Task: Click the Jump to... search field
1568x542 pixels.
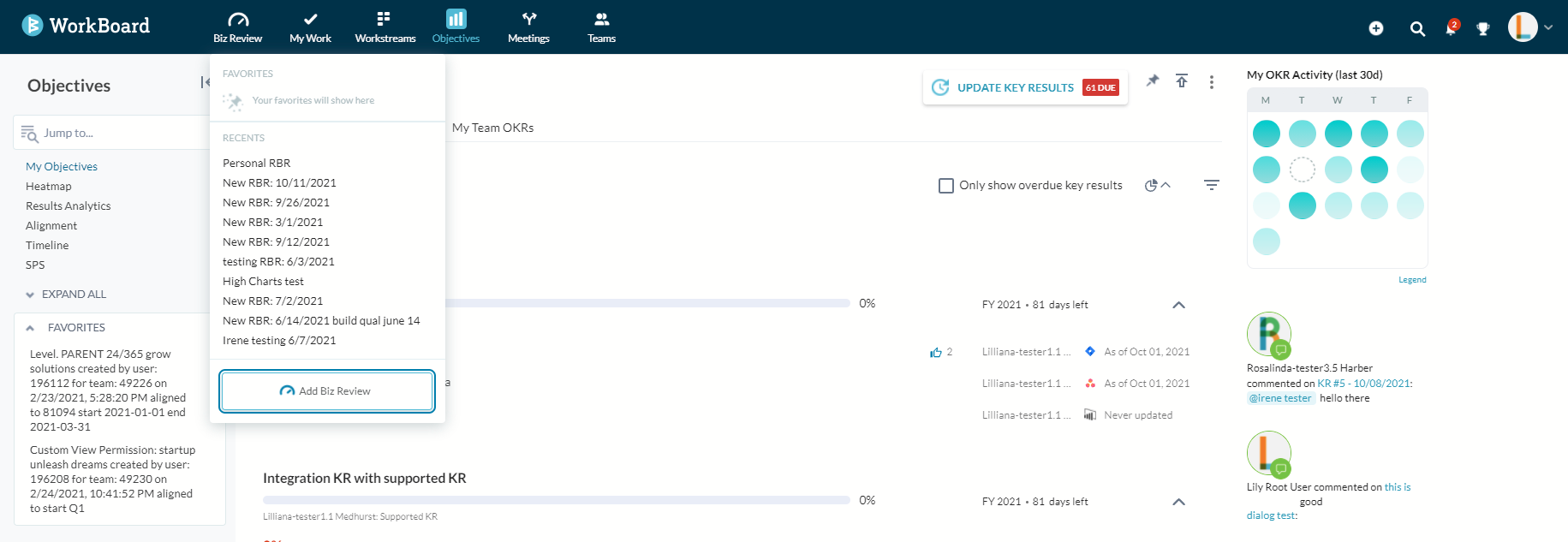Action: [113, 133]
